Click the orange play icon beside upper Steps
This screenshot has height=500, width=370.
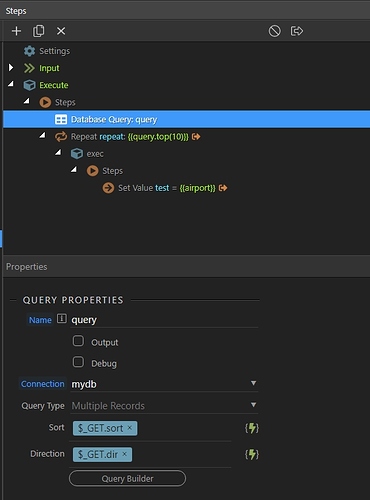(45, 102)
